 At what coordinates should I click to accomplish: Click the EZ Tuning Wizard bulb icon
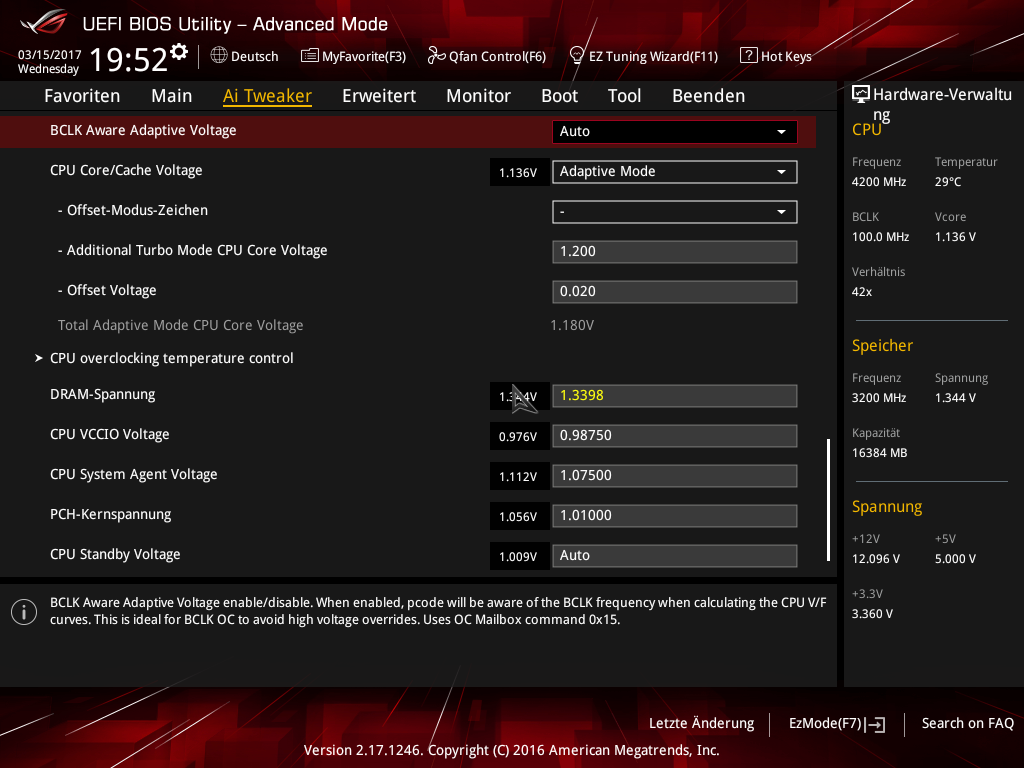[577, 56]
